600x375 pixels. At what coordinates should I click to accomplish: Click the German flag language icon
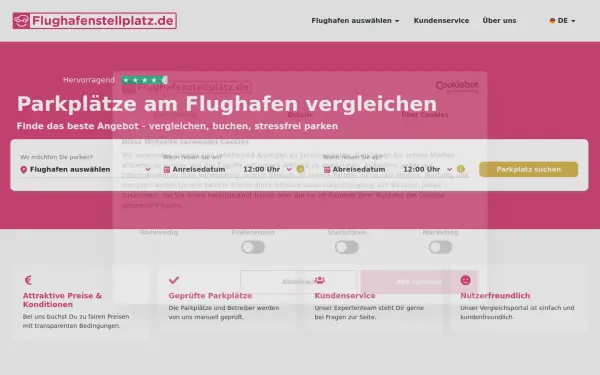(x=552, y=21)
